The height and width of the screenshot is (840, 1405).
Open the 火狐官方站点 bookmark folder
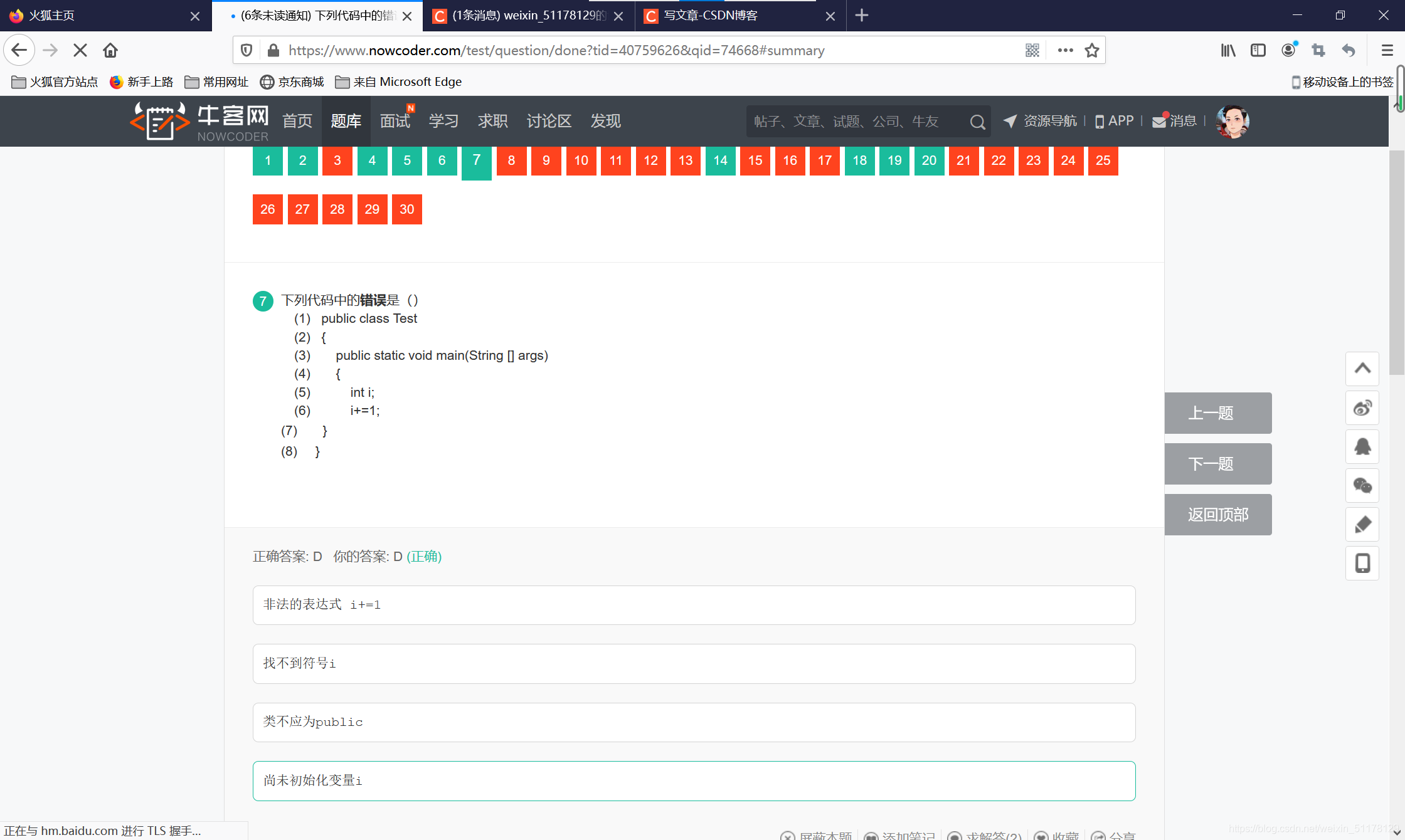point(55,82)
